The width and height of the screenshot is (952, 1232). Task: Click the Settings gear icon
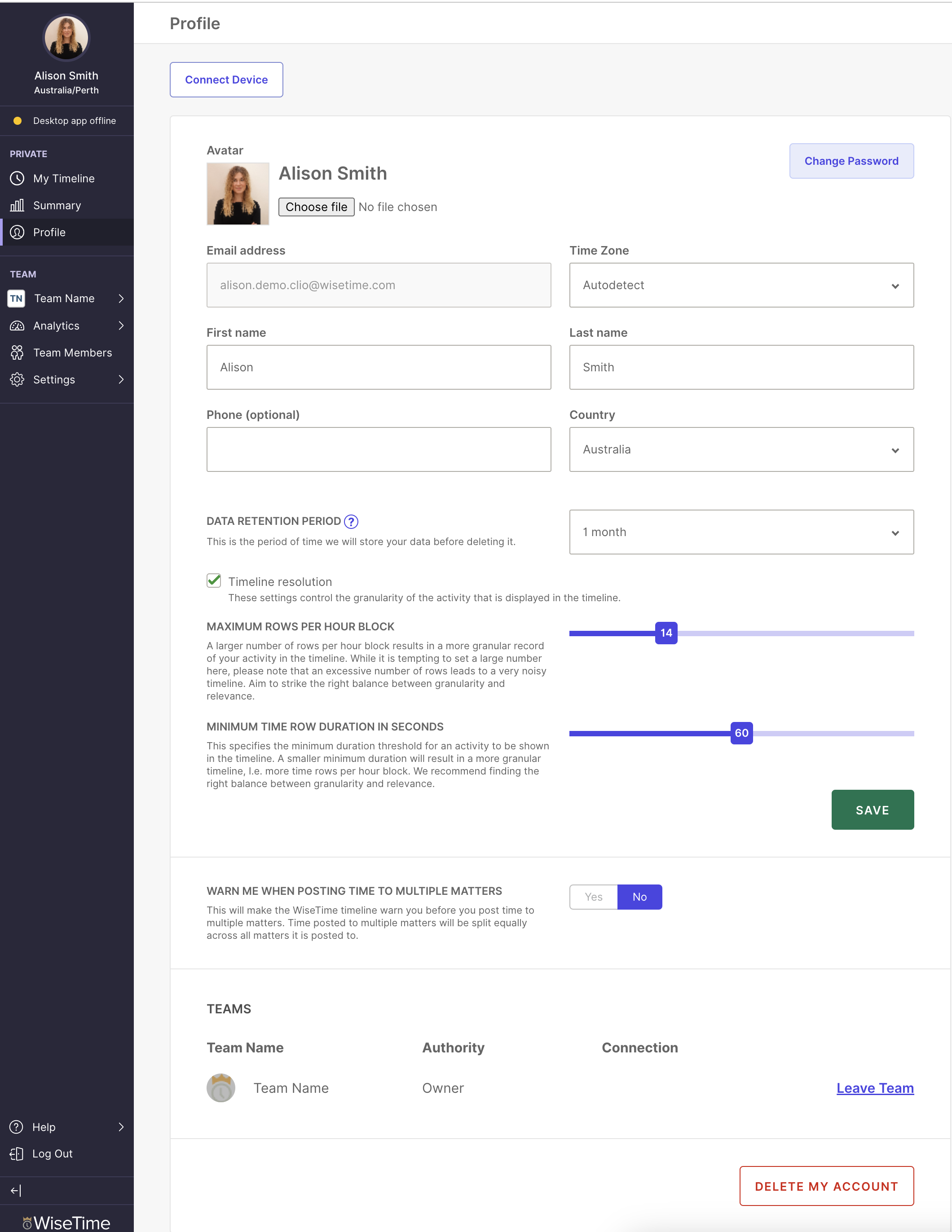[17, 380]
